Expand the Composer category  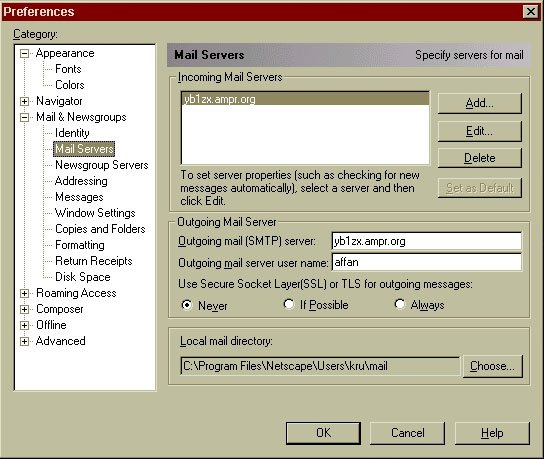click(24, 309)
